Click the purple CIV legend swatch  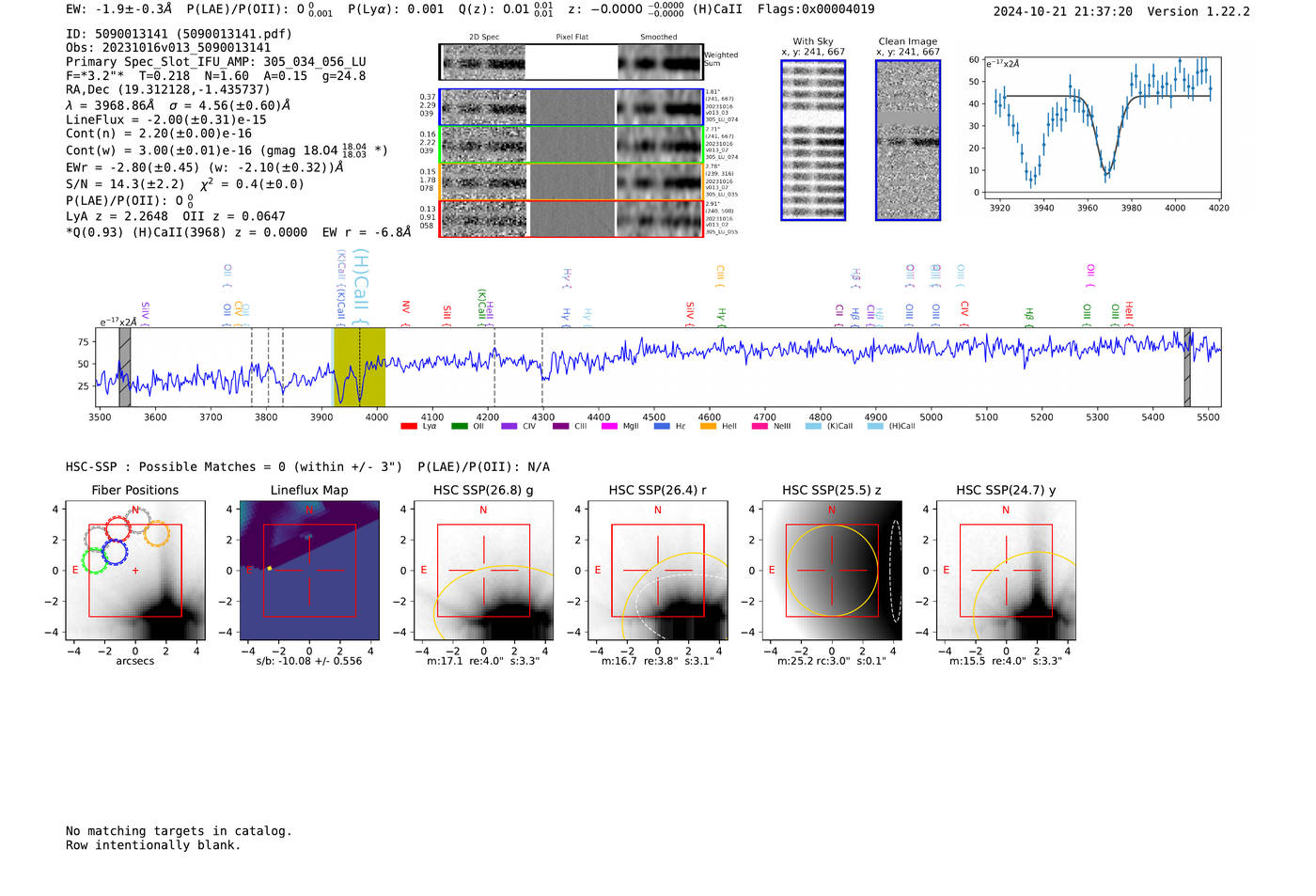pos(509,426)
